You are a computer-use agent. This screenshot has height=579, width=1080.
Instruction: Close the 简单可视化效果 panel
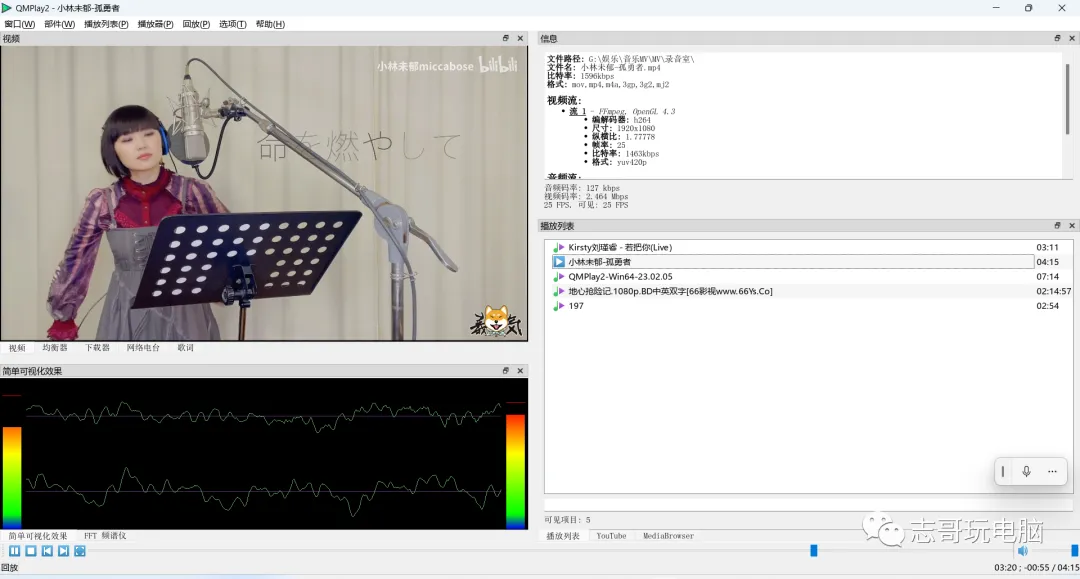(520, 370)
